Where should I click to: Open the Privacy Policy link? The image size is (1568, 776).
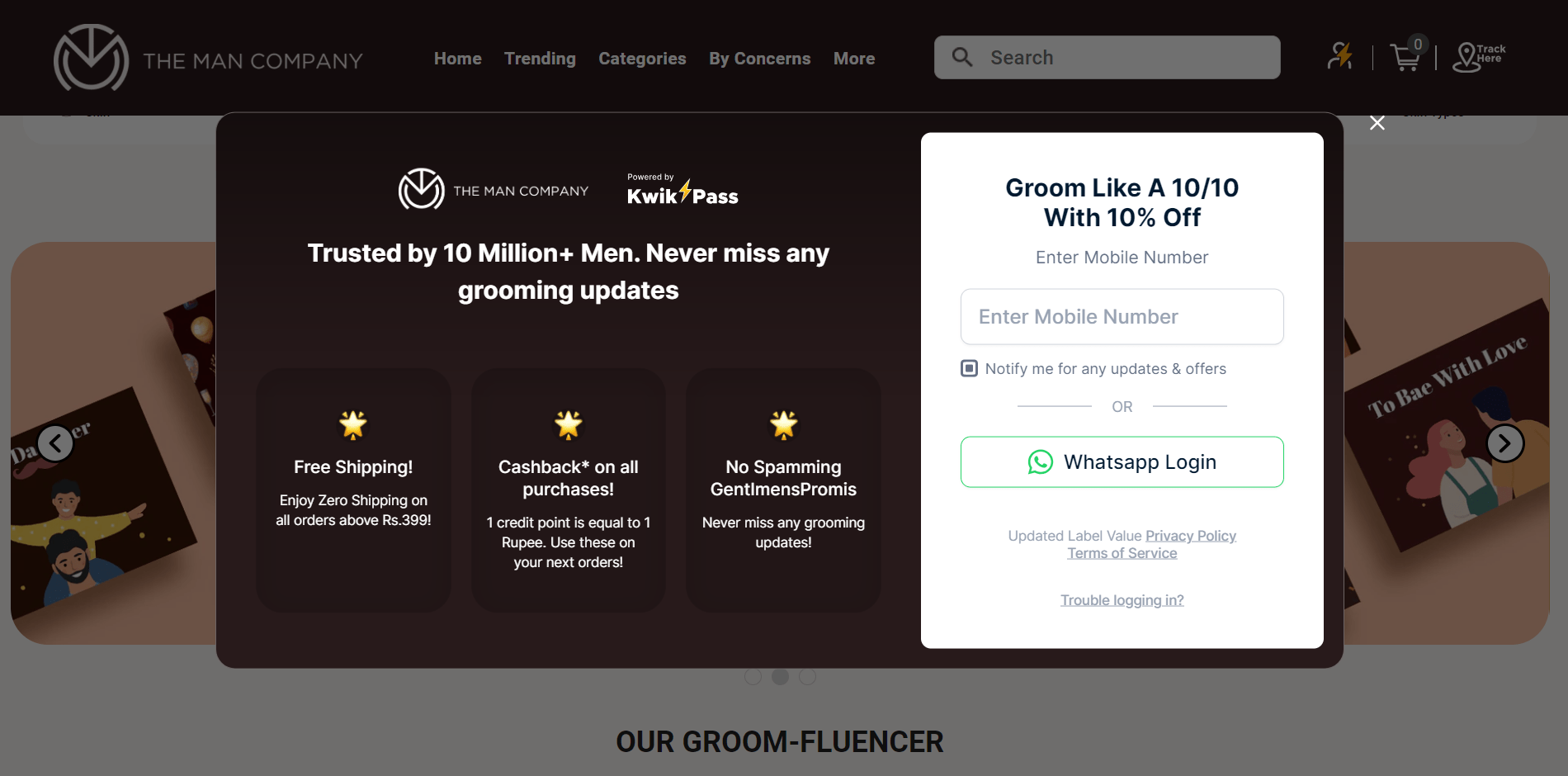pyautogui.click(x=1191, y=536)
